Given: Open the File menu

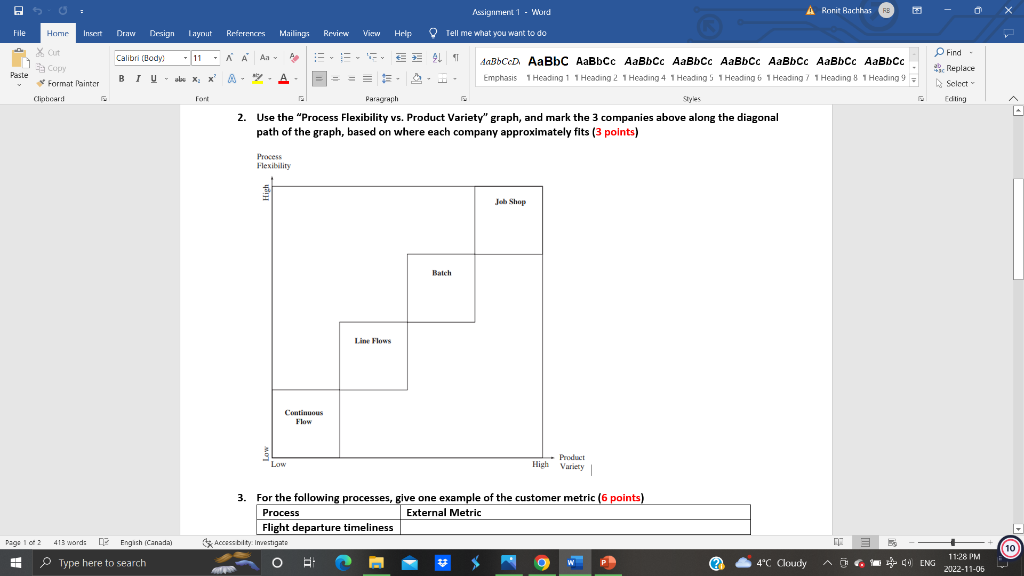Looking at the screenshot, I should tap(20, 33).
